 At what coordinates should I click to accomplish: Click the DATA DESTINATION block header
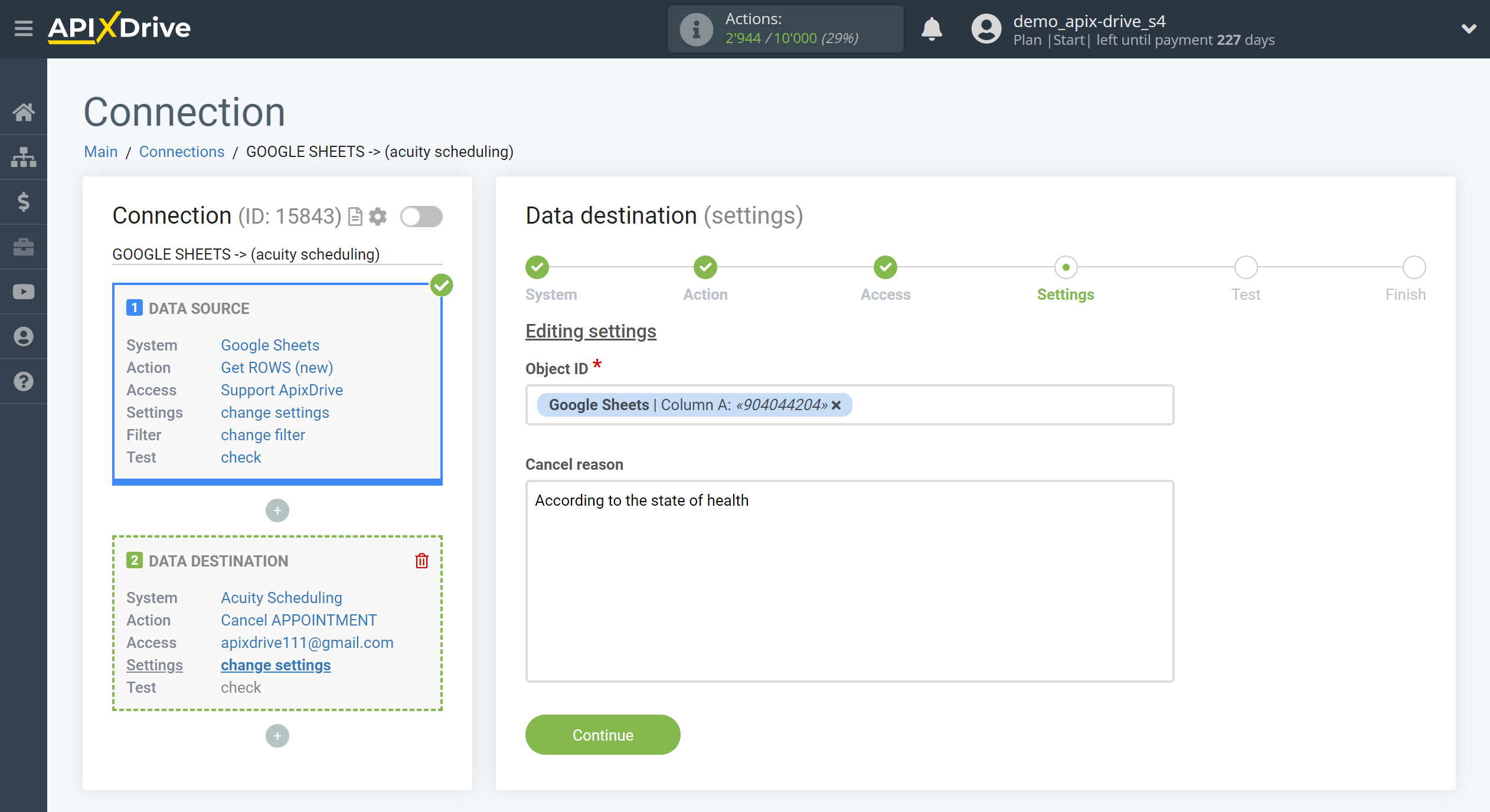(x=218, y=561)
